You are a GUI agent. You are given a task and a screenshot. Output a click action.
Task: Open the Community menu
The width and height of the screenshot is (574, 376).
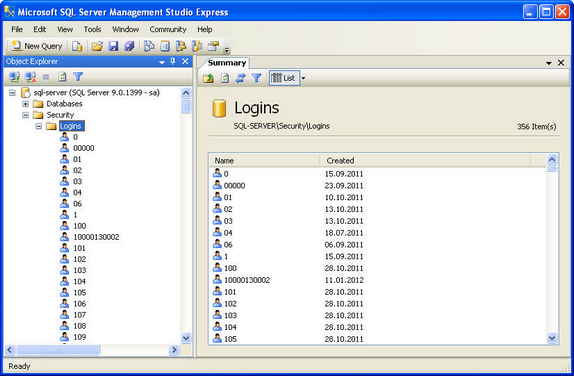pos(168,29)
